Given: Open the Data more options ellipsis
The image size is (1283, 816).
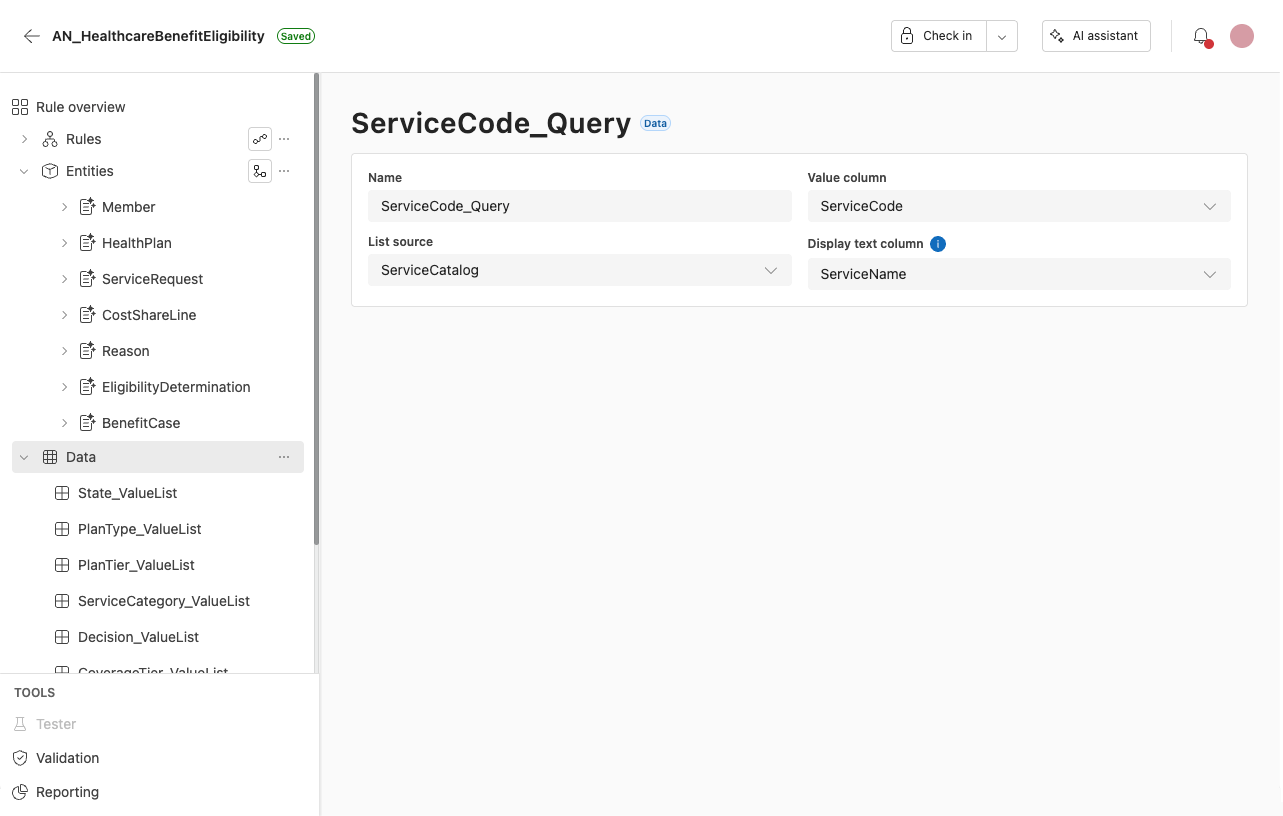Looking at the screenshot, I should (284, 457).
